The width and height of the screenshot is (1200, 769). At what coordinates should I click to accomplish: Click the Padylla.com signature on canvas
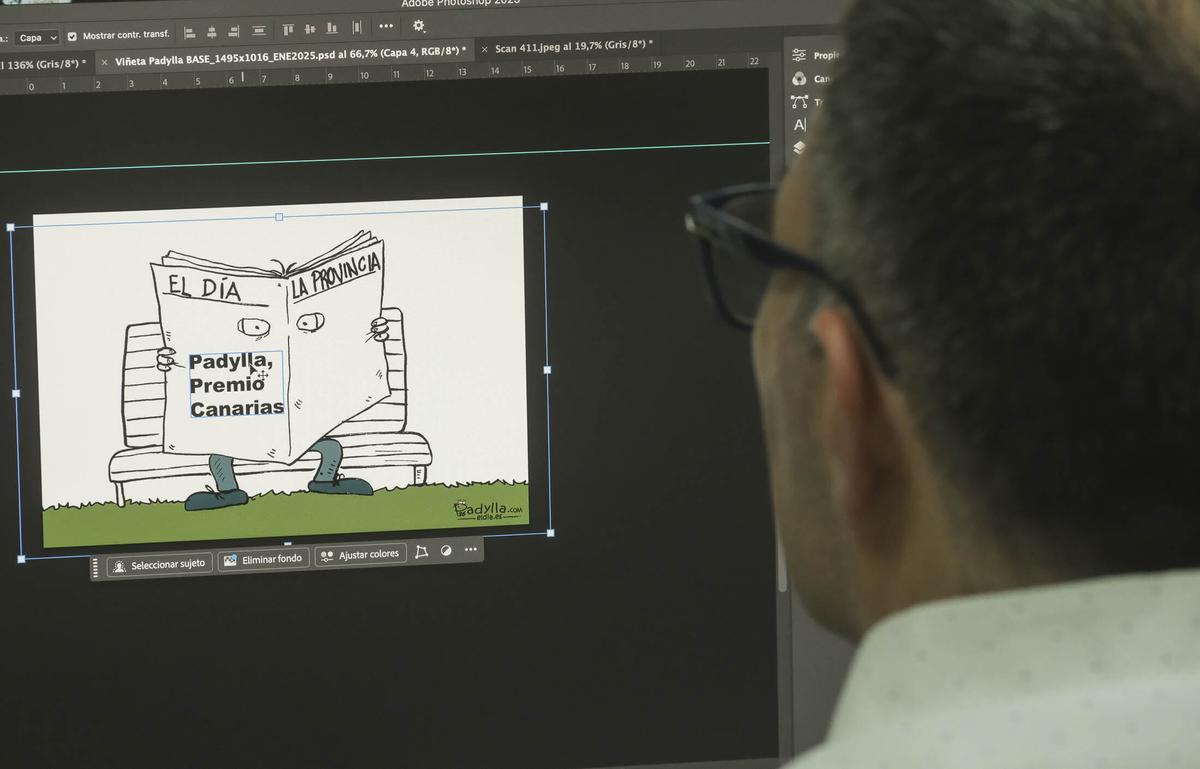click(x=488, y=510)
